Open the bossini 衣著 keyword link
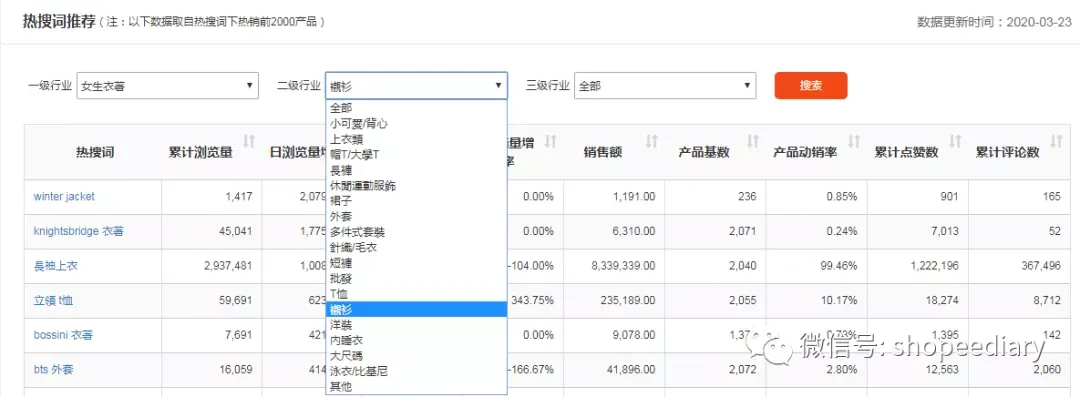The width and height of the screenshot is (1080, 397). coord(63,336)
